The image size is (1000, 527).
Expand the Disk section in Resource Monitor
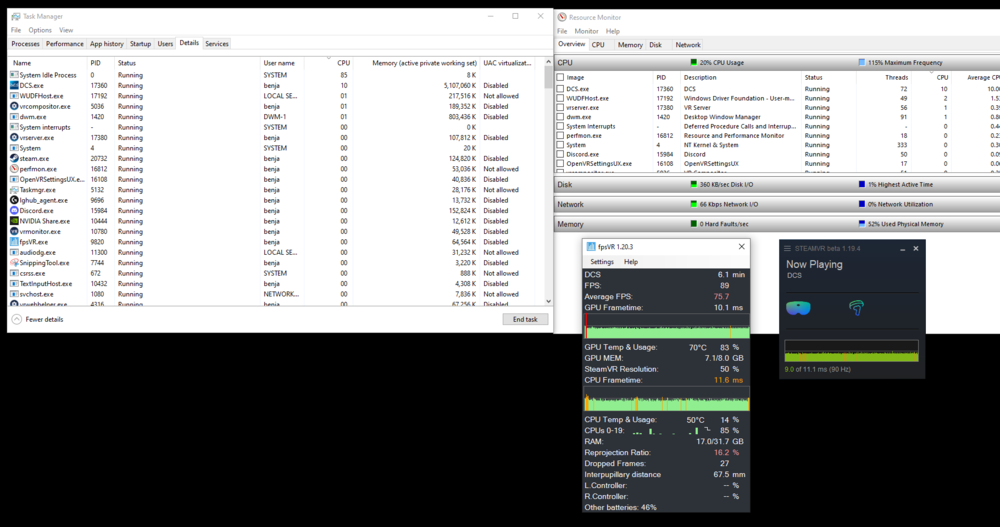pyautogui.click(x=777, y=184)
